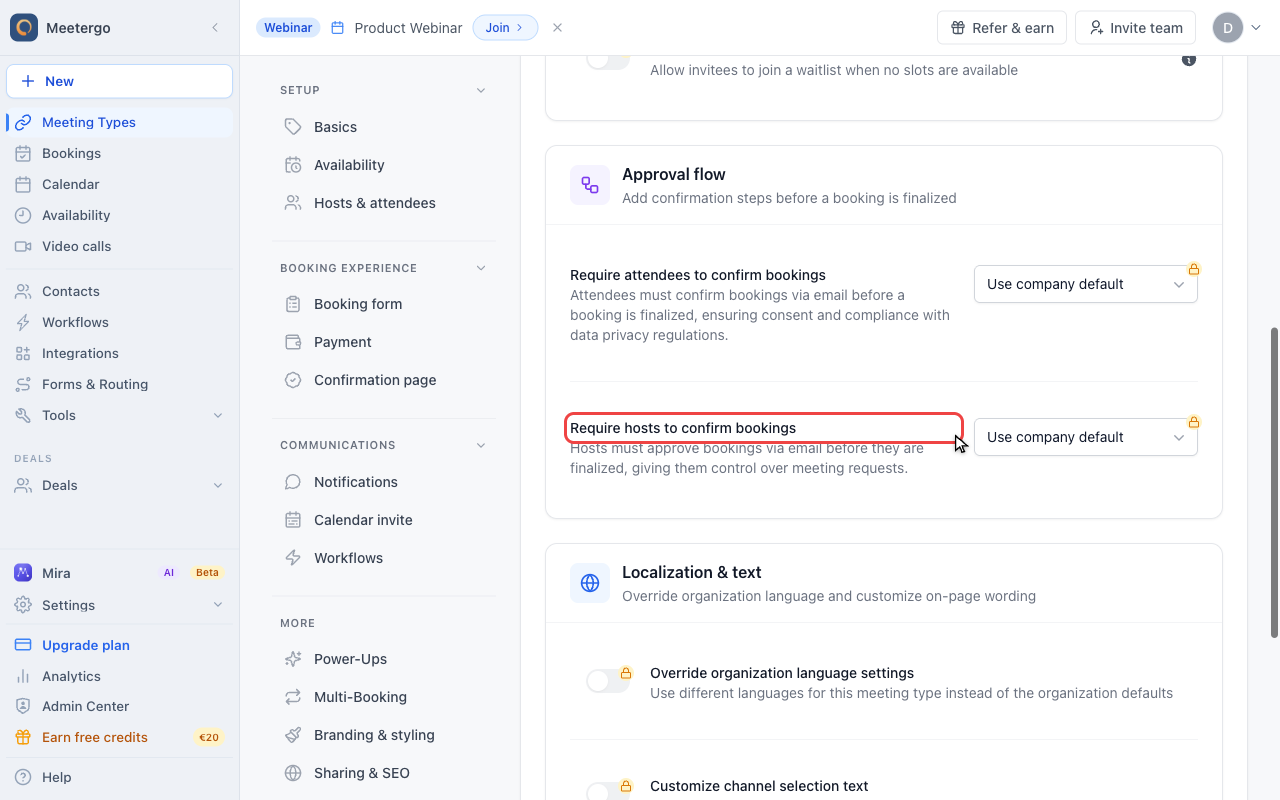The image size is (1280, 800).
Task: Click the Integrations grid icon
Action: click(23, 353)
